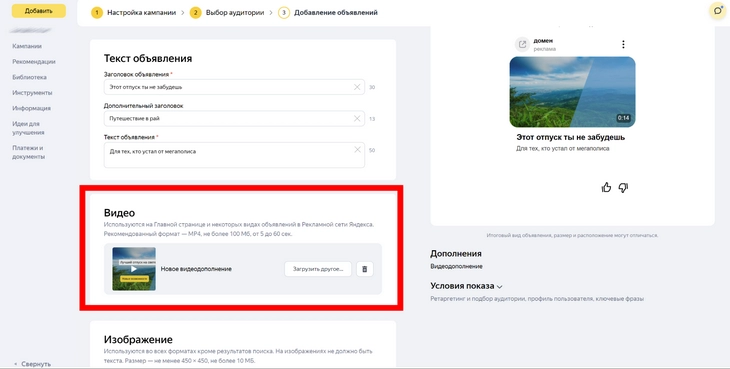Open Библиотека in the left sidebar
Screen dimensions: 730x369
[29, 77]
